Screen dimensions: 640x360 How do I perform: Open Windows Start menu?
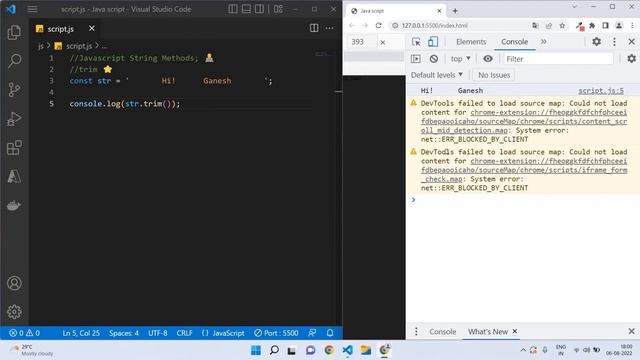[x=256, y=350]
